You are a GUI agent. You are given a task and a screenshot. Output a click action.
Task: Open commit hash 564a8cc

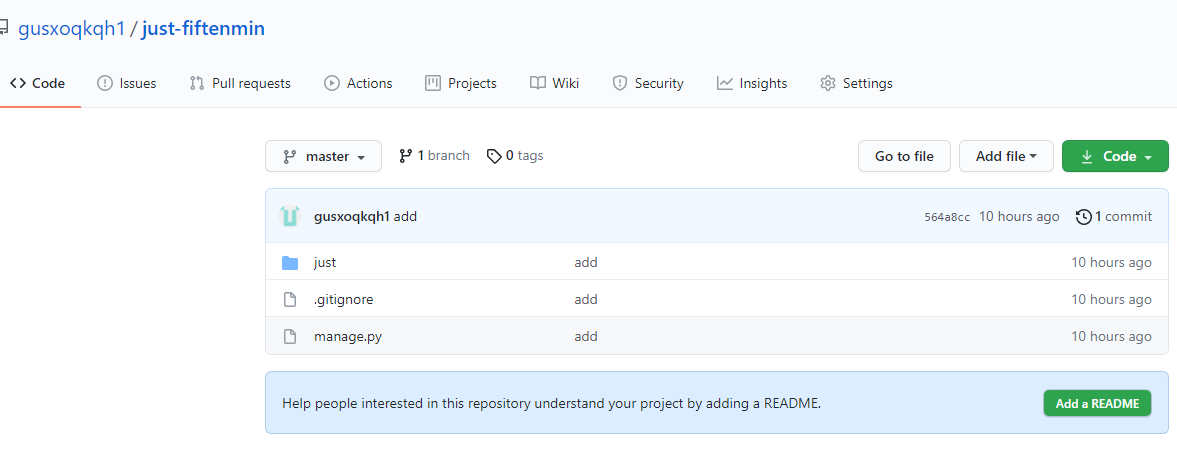(x=947, y=217)
